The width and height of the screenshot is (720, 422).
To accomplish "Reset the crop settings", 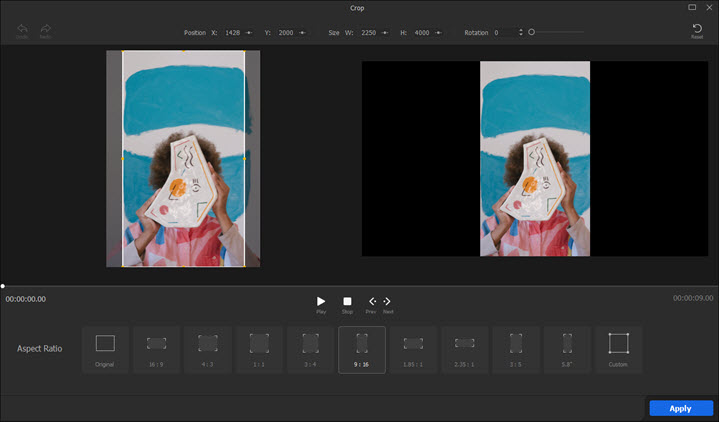I will pyautogui.click(x=697, y=30).
